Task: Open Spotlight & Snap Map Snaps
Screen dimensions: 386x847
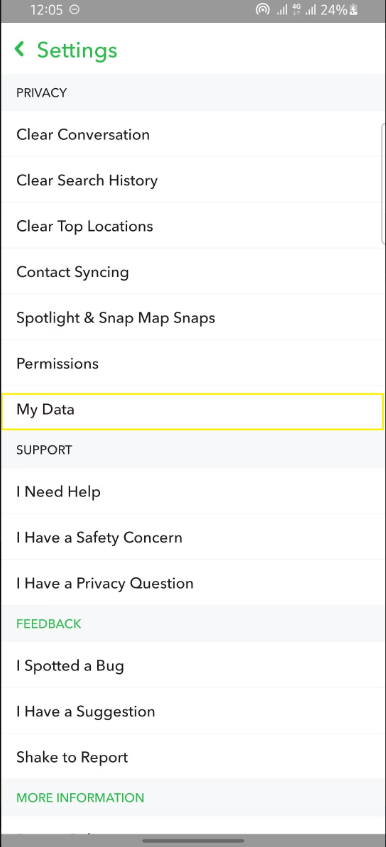Action: click(192, 317)
